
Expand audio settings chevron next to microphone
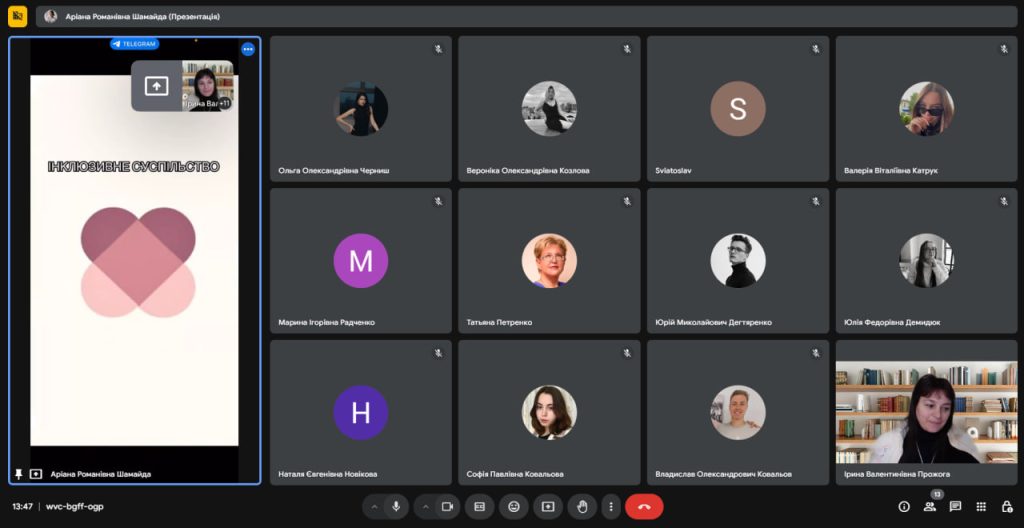point(375,506)
